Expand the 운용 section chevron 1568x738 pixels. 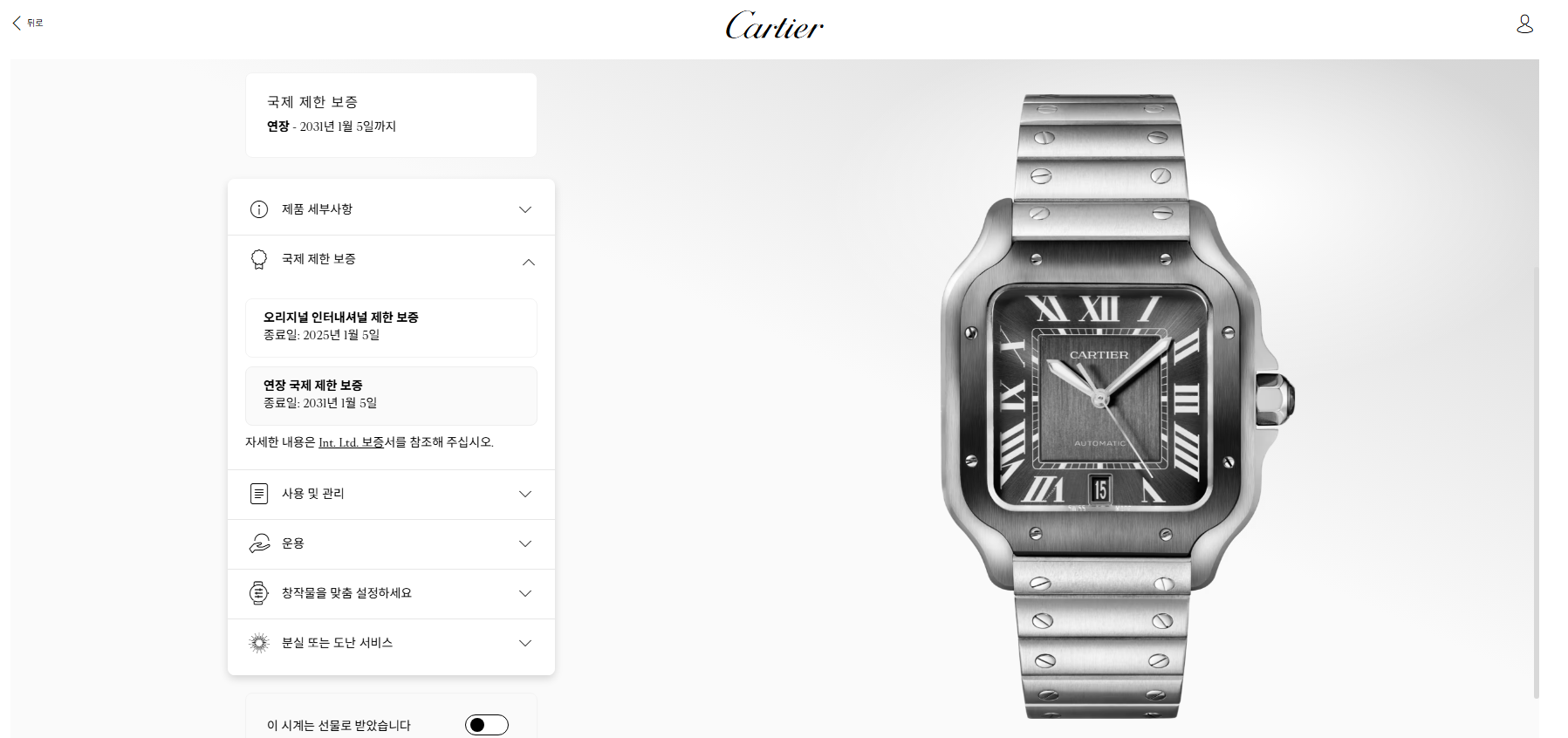tap(525, 543)
